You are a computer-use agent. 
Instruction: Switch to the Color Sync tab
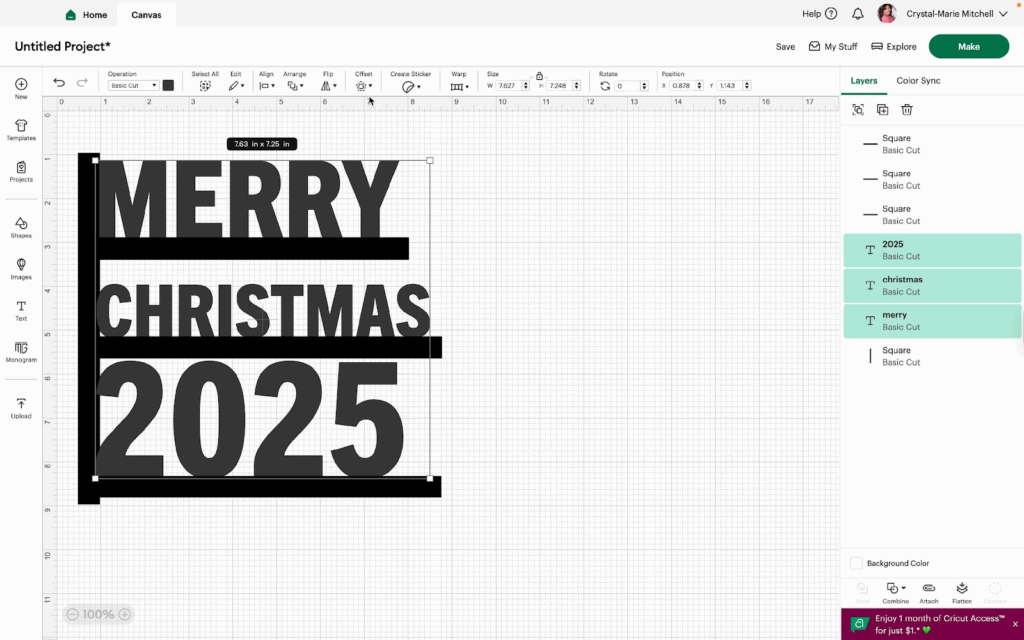pyautogui.click(x=918, y=80)
